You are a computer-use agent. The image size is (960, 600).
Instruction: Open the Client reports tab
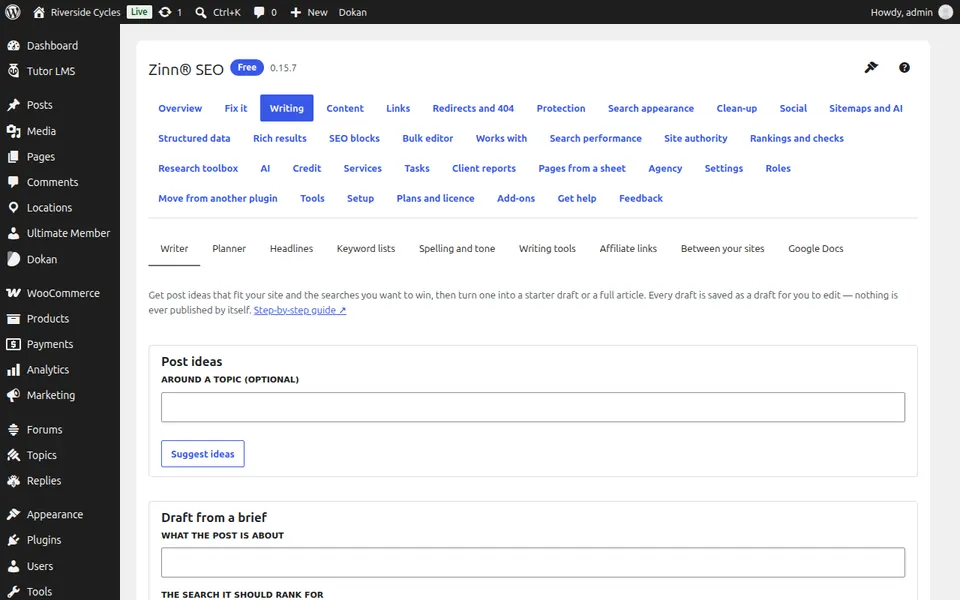click(x=484, y=168)
